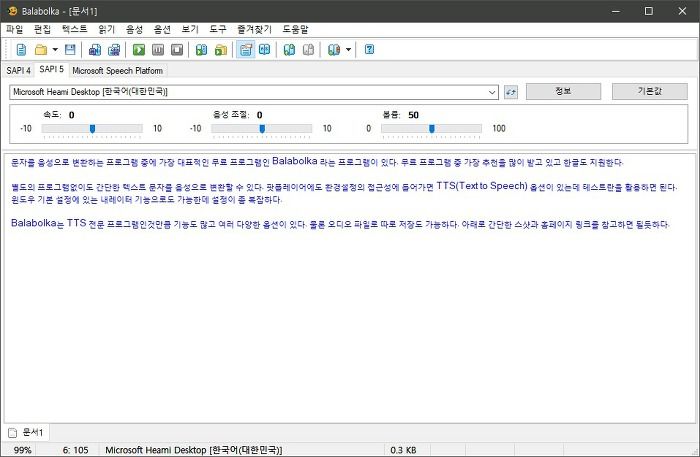Maximize the Balabolka window
The height and width of the screenshot is (457, 700).
(x=649, y=11)
